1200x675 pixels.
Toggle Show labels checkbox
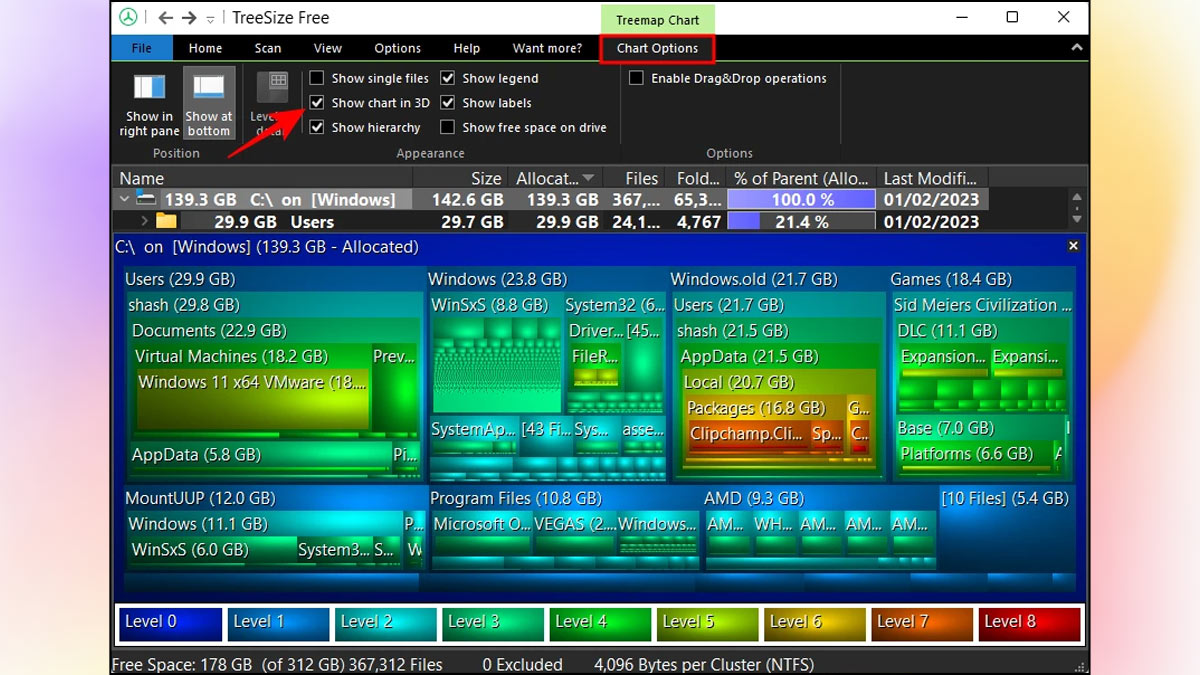(448, 103)
